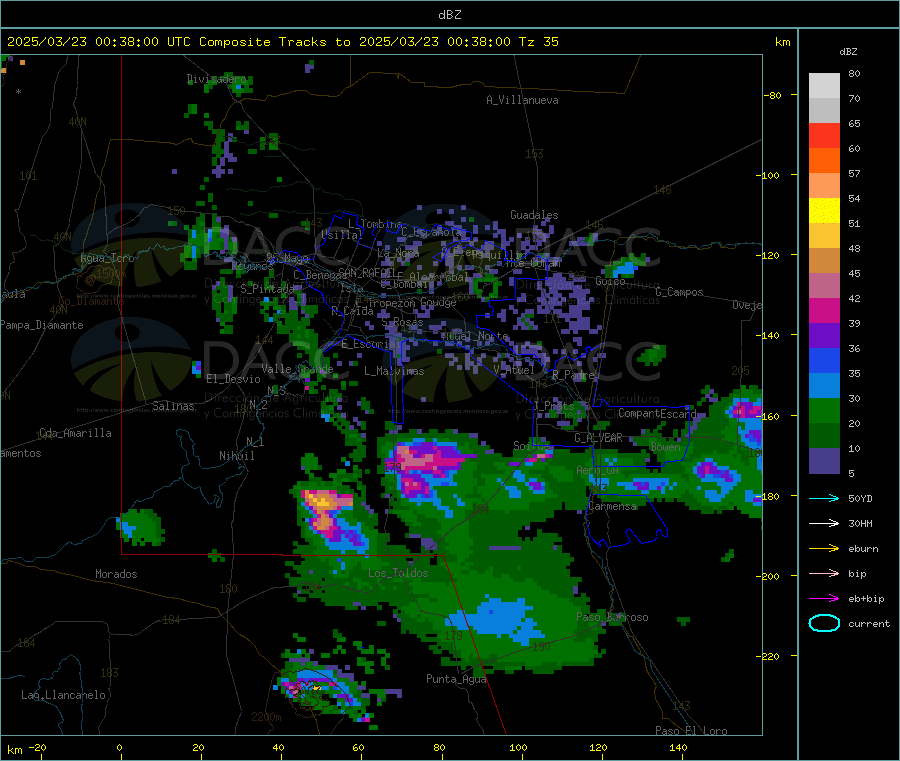
Task: Click the pink bip arrow in legend
Action: [824, 573]
